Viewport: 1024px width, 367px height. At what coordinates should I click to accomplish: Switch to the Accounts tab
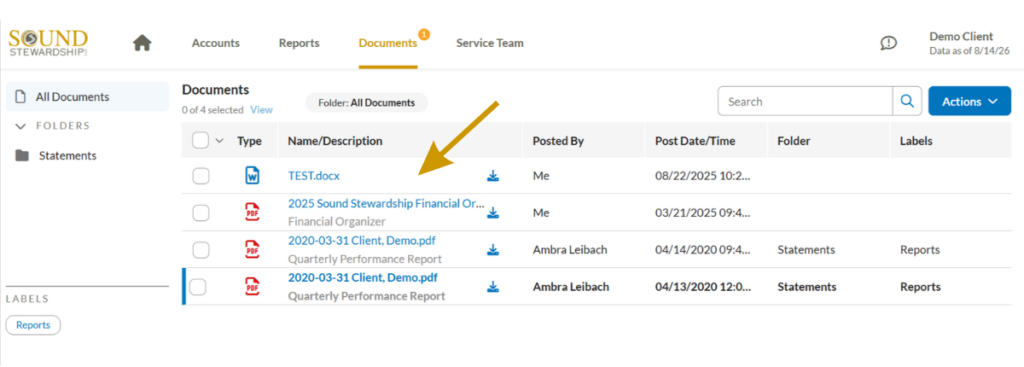(x=216, y=43)
